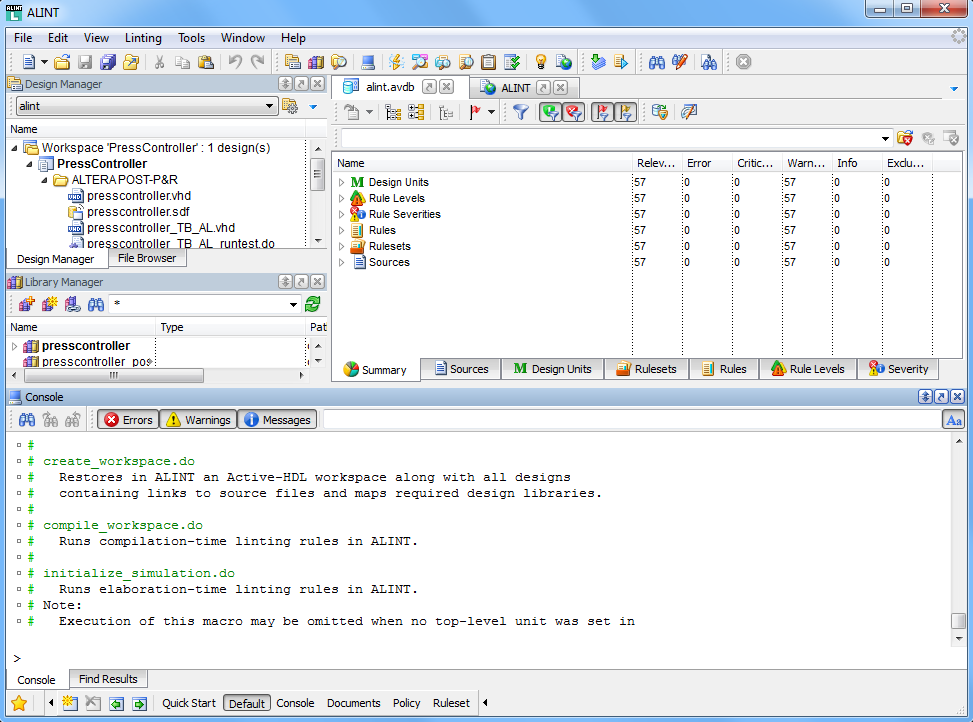Viewport: 973px width, 722px height.
Task: Toggle the yellow flag filter button
Action: tap(626, 112)
